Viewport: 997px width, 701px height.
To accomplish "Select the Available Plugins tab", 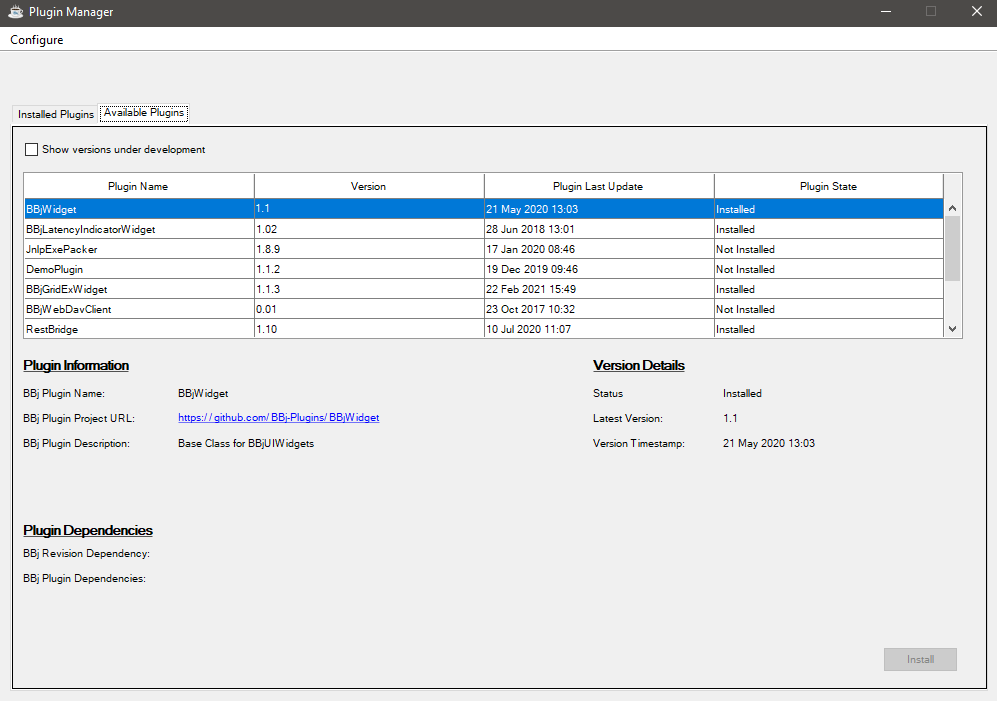I will (x=144, y=113).
